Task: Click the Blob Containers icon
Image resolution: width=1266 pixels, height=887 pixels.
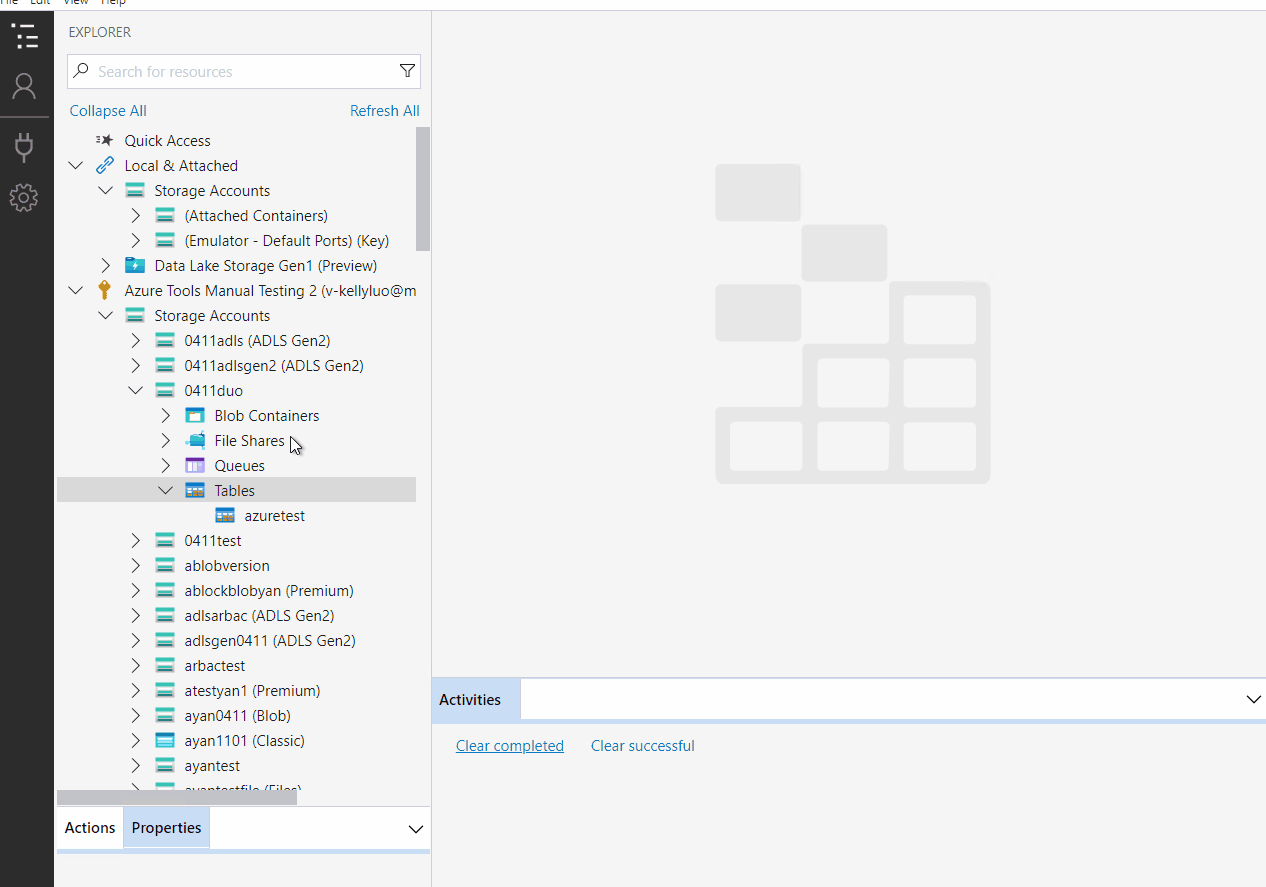Action: pyautogui.click(x=195, y=416)
